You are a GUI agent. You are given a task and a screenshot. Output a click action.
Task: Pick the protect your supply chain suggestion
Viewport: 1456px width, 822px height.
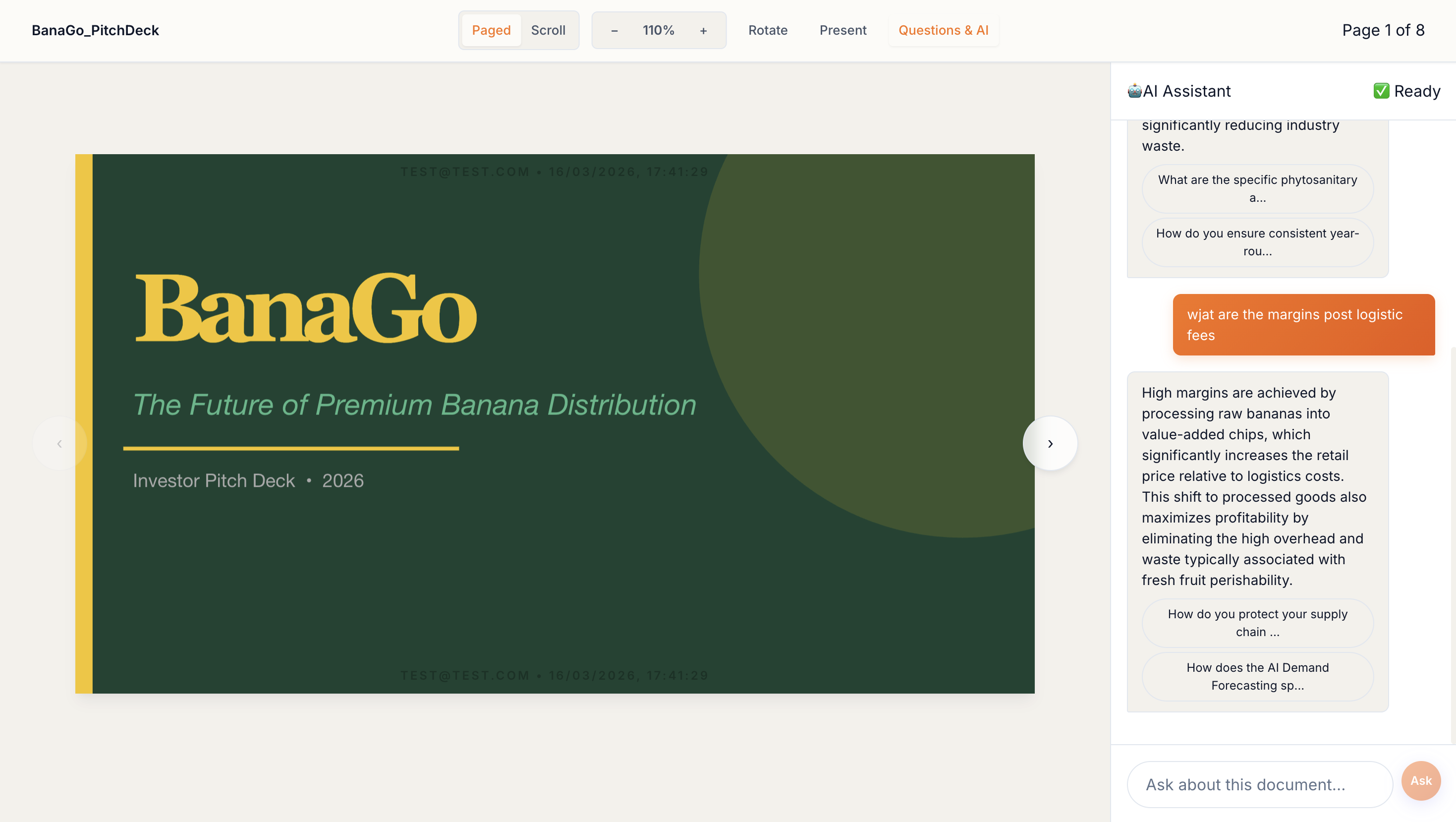(1257, 622)
